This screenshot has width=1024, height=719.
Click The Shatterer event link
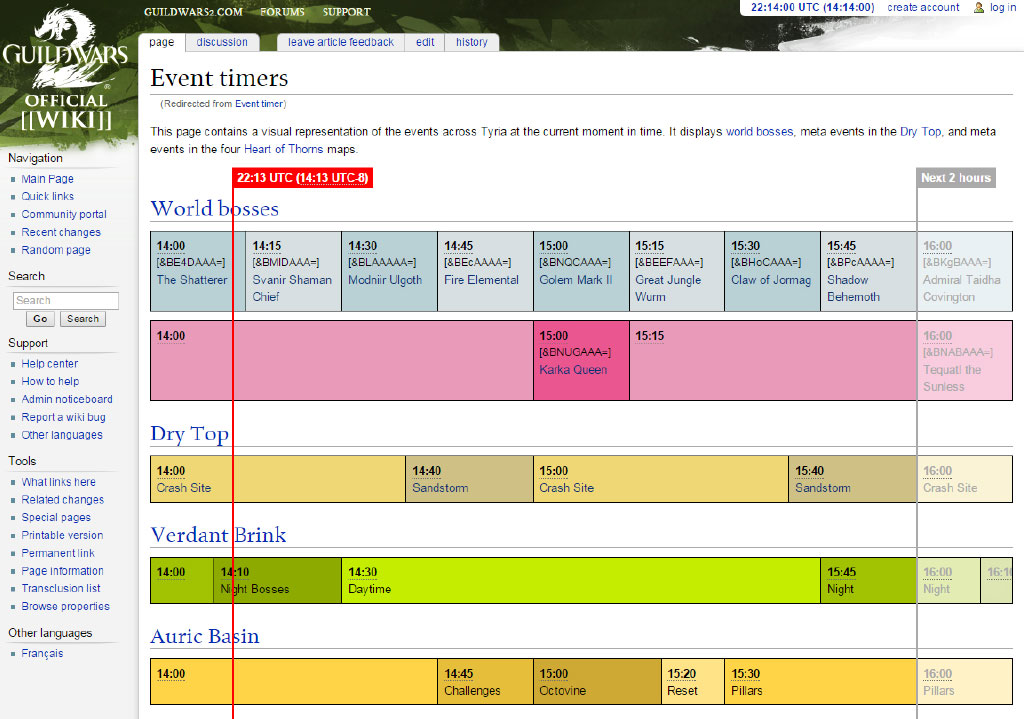192,280
